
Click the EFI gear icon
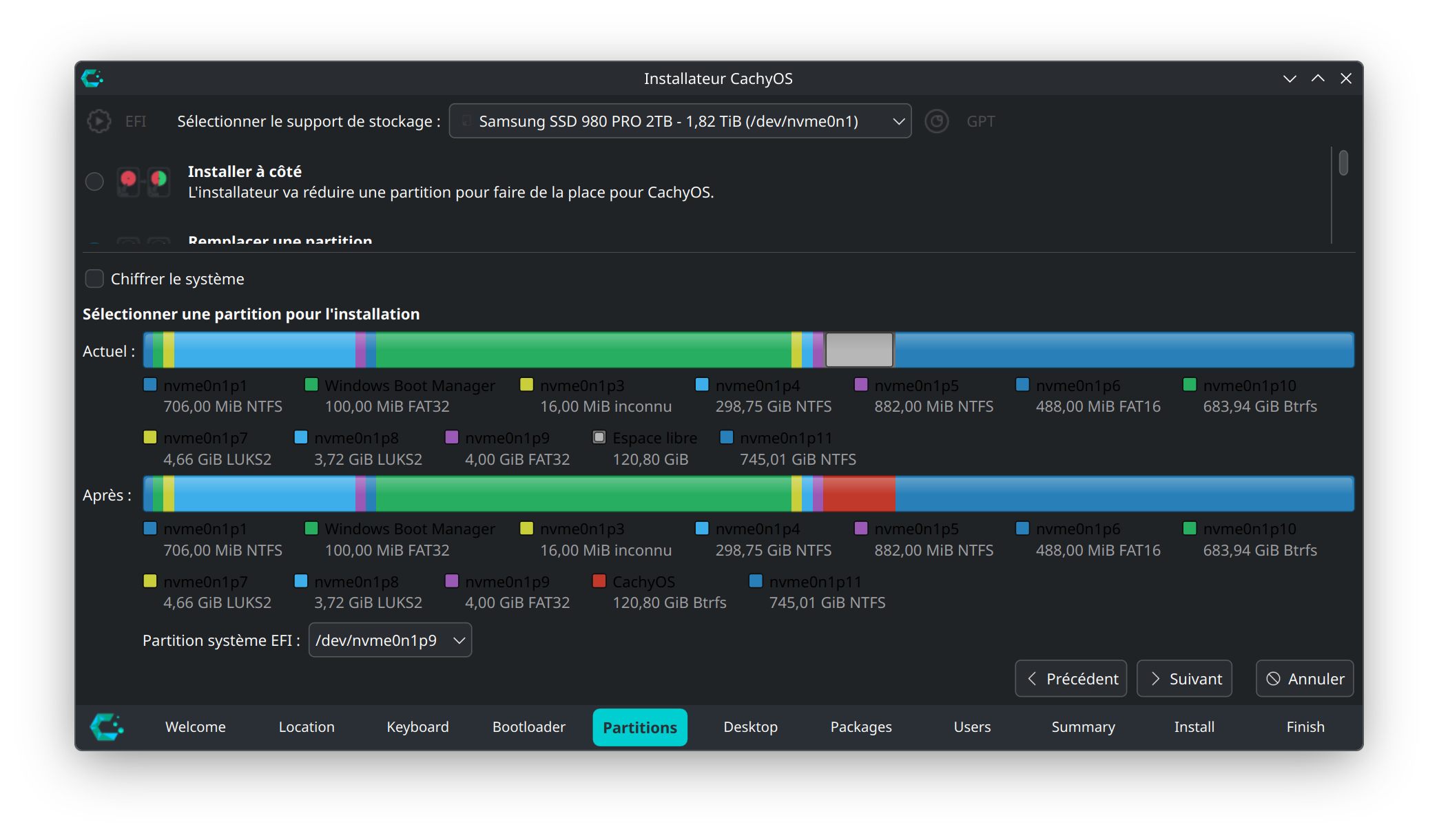click(x=99, y=121)
